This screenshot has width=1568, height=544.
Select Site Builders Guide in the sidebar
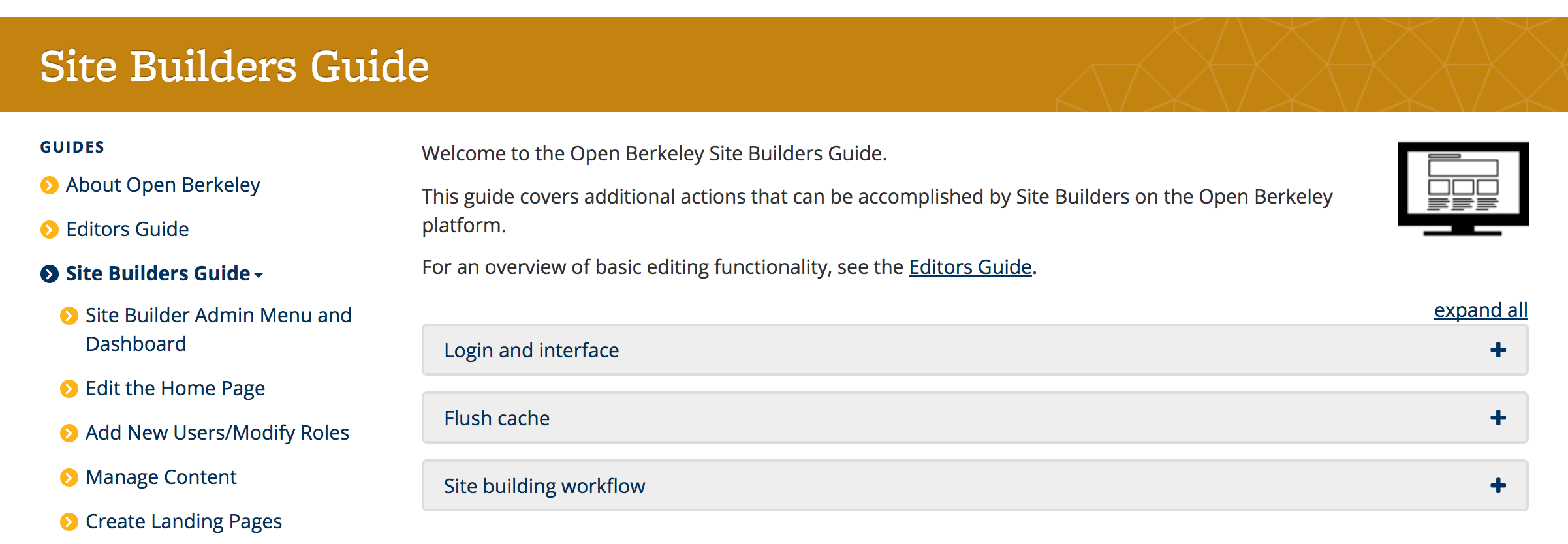click(x=158, y=273)
